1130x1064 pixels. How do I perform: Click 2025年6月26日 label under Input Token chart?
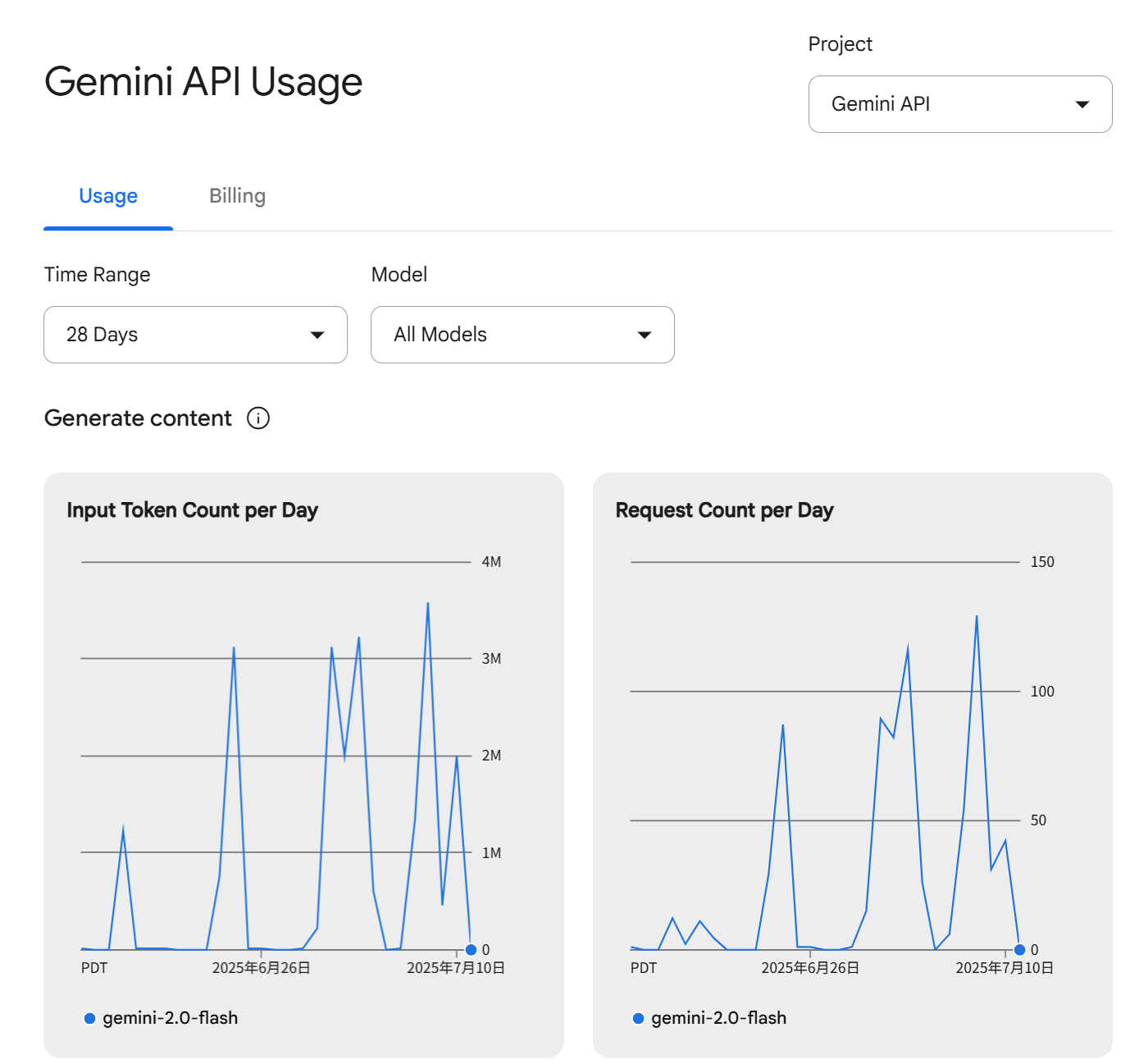261,968
